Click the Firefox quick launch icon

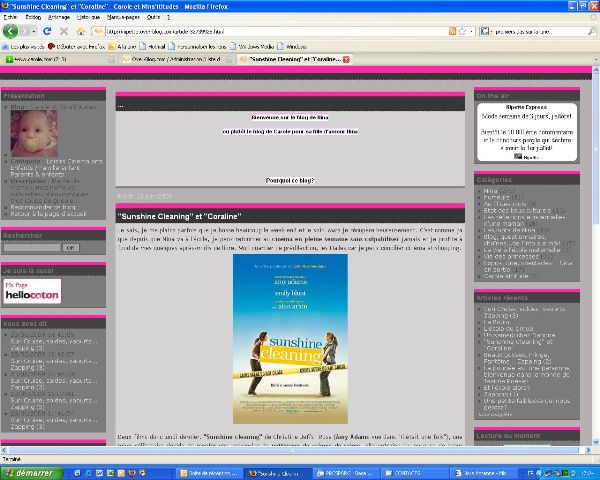pos(132,473)
